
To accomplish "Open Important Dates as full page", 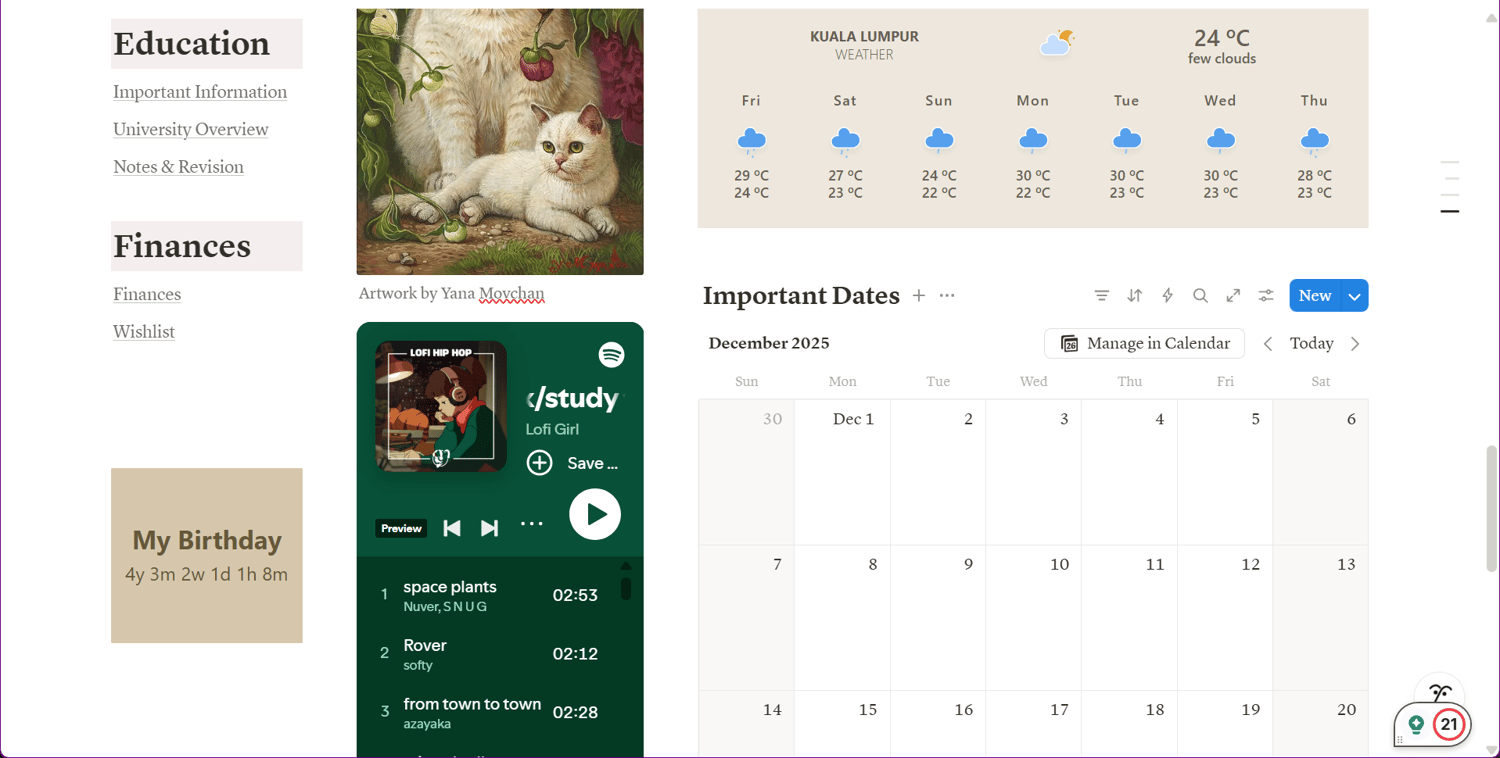I will coord(1233,296).
